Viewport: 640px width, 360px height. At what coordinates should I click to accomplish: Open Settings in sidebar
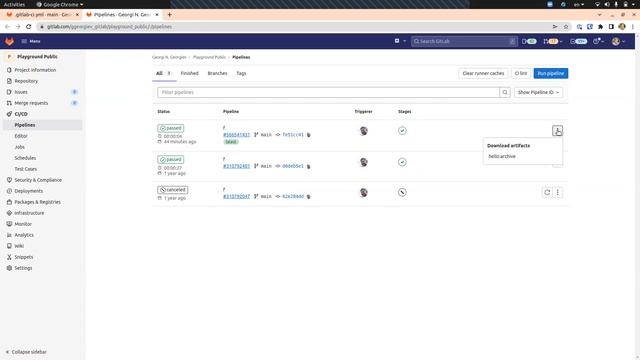coord(23,269)
